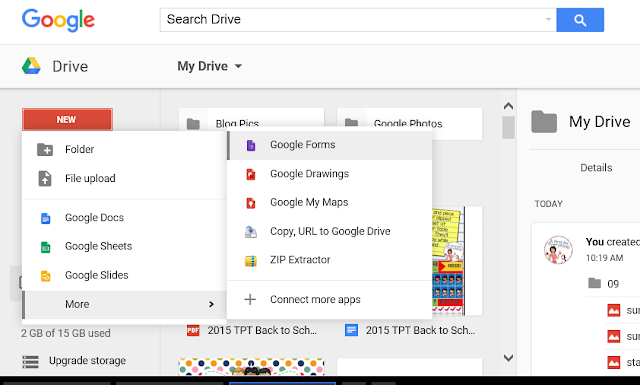Viewport: 640px width, 385px height.
Task: Click the PDF icon of 2015 TPT file
Action: [x=193, y=330]
